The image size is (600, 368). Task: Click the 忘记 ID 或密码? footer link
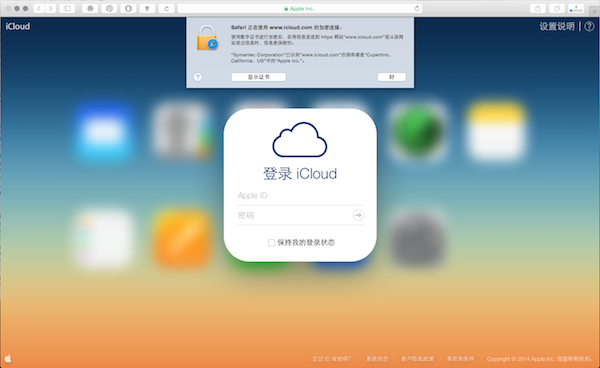click(x=331, y=359)
